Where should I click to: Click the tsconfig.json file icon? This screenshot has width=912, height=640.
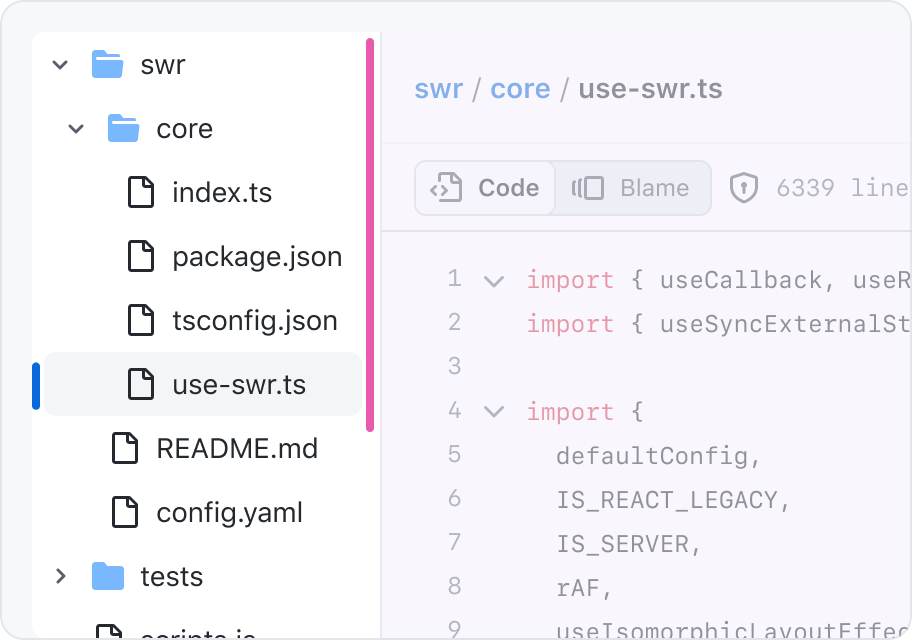point(141,320)
